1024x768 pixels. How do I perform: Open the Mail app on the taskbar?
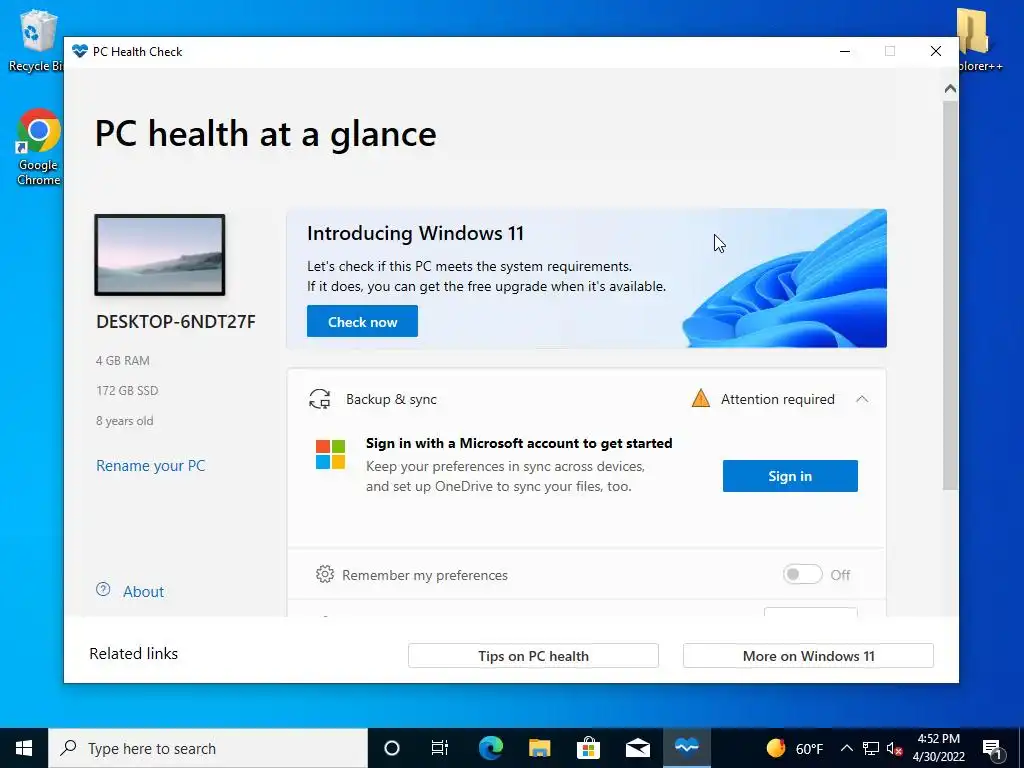point(637,748)
